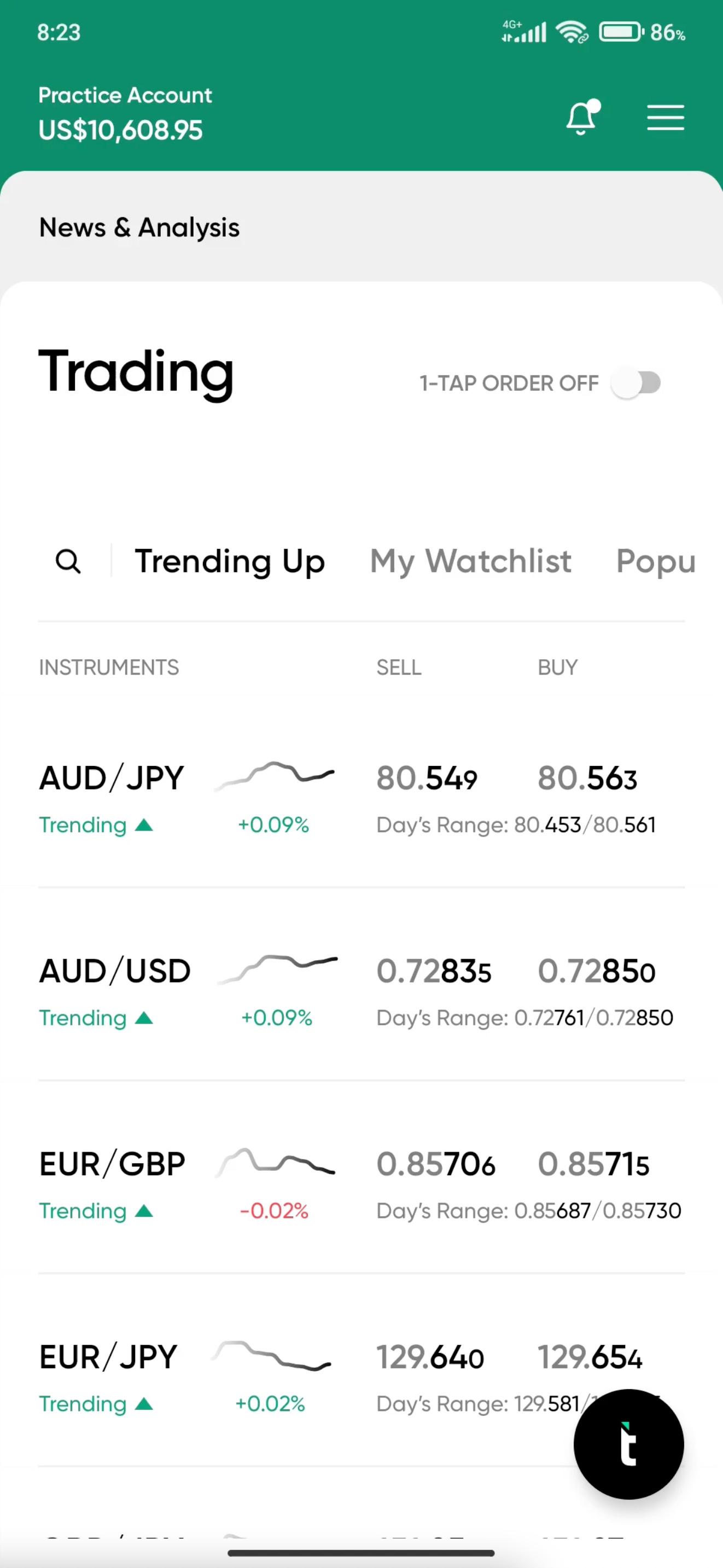The width and height of the screenshot is (723, 1568).
Task: Enable the 1-Tap Order switch
Action: point(636,383)
